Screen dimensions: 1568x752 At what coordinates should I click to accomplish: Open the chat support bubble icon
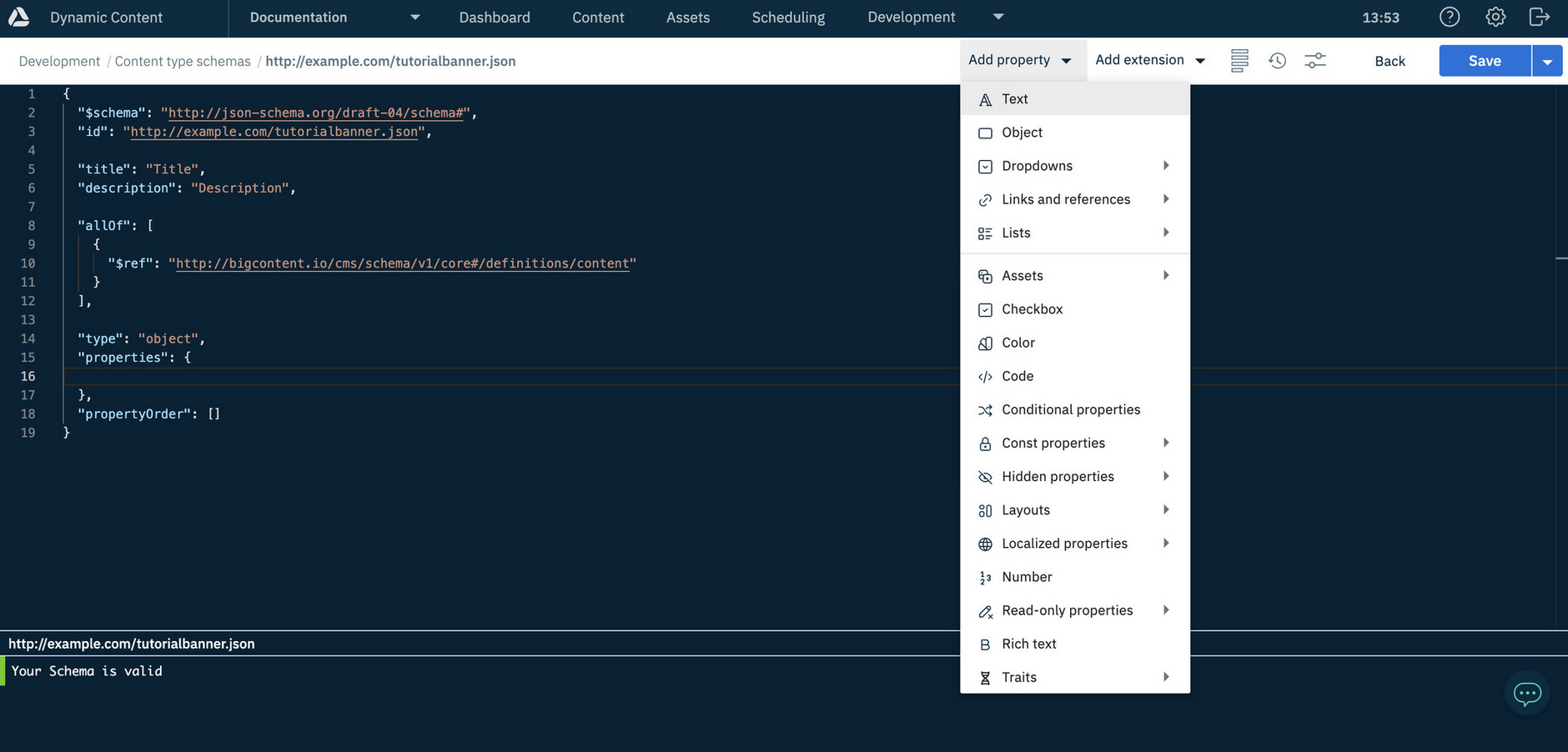[x=1527, y=693]
